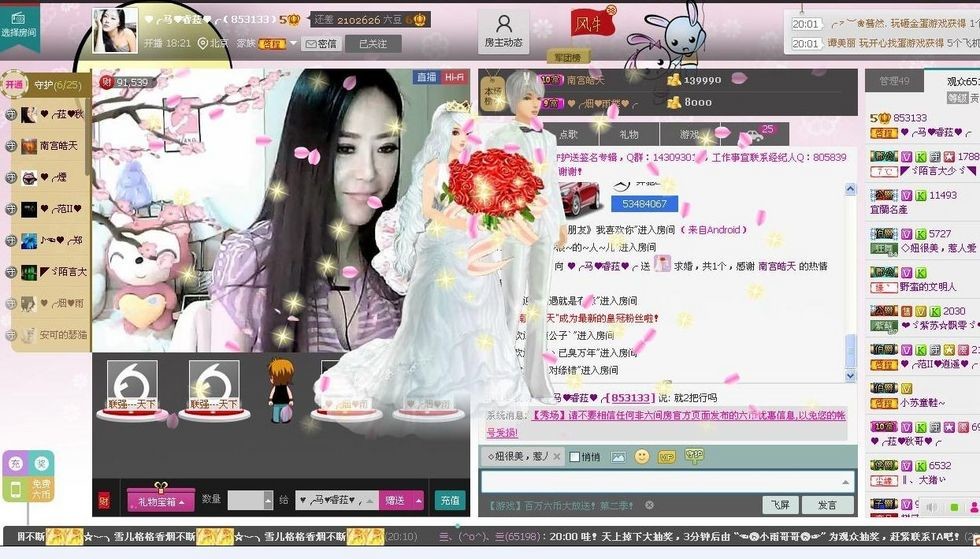Open user 宜蘭名產 in audience list
This screenshot has width=980, height=559.
889,209
